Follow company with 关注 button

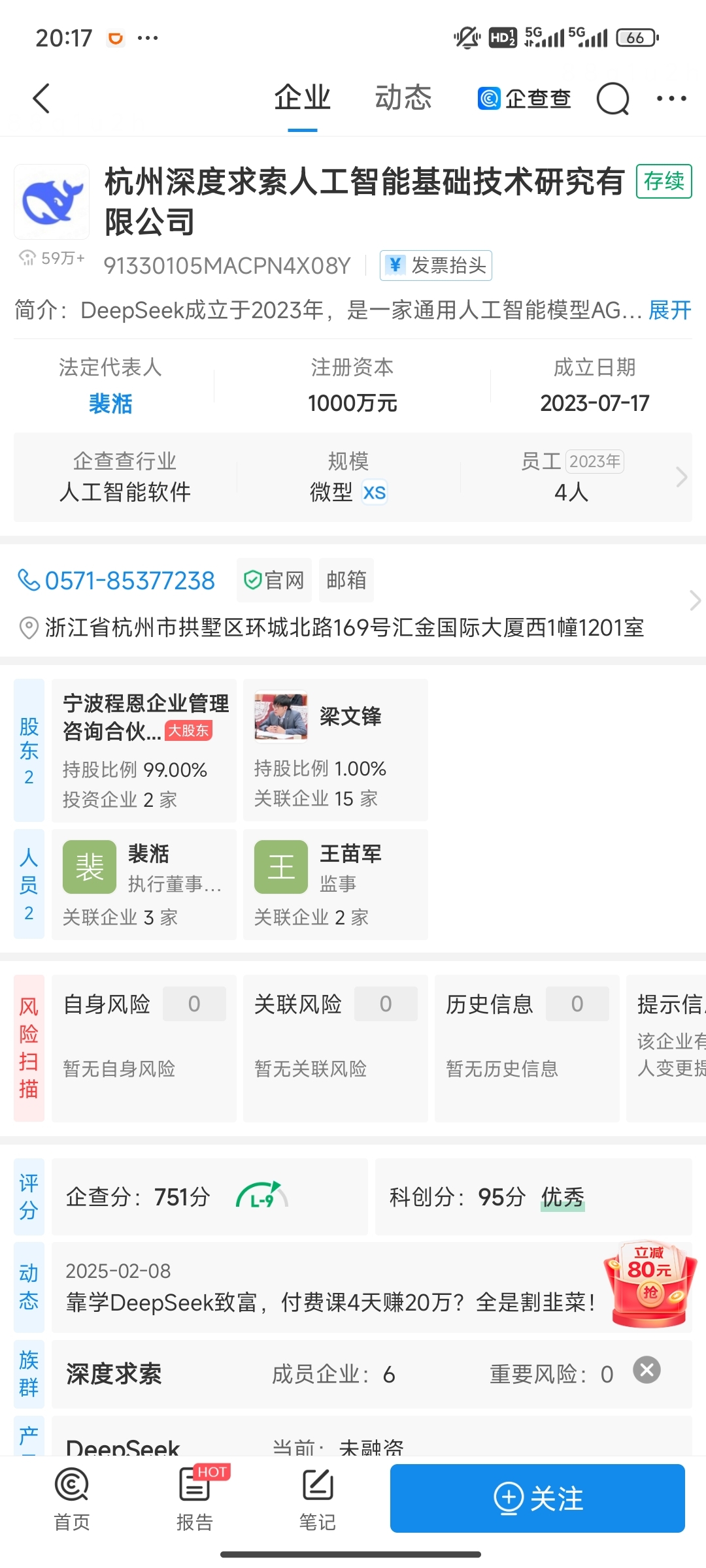[x=537, y=1498]
